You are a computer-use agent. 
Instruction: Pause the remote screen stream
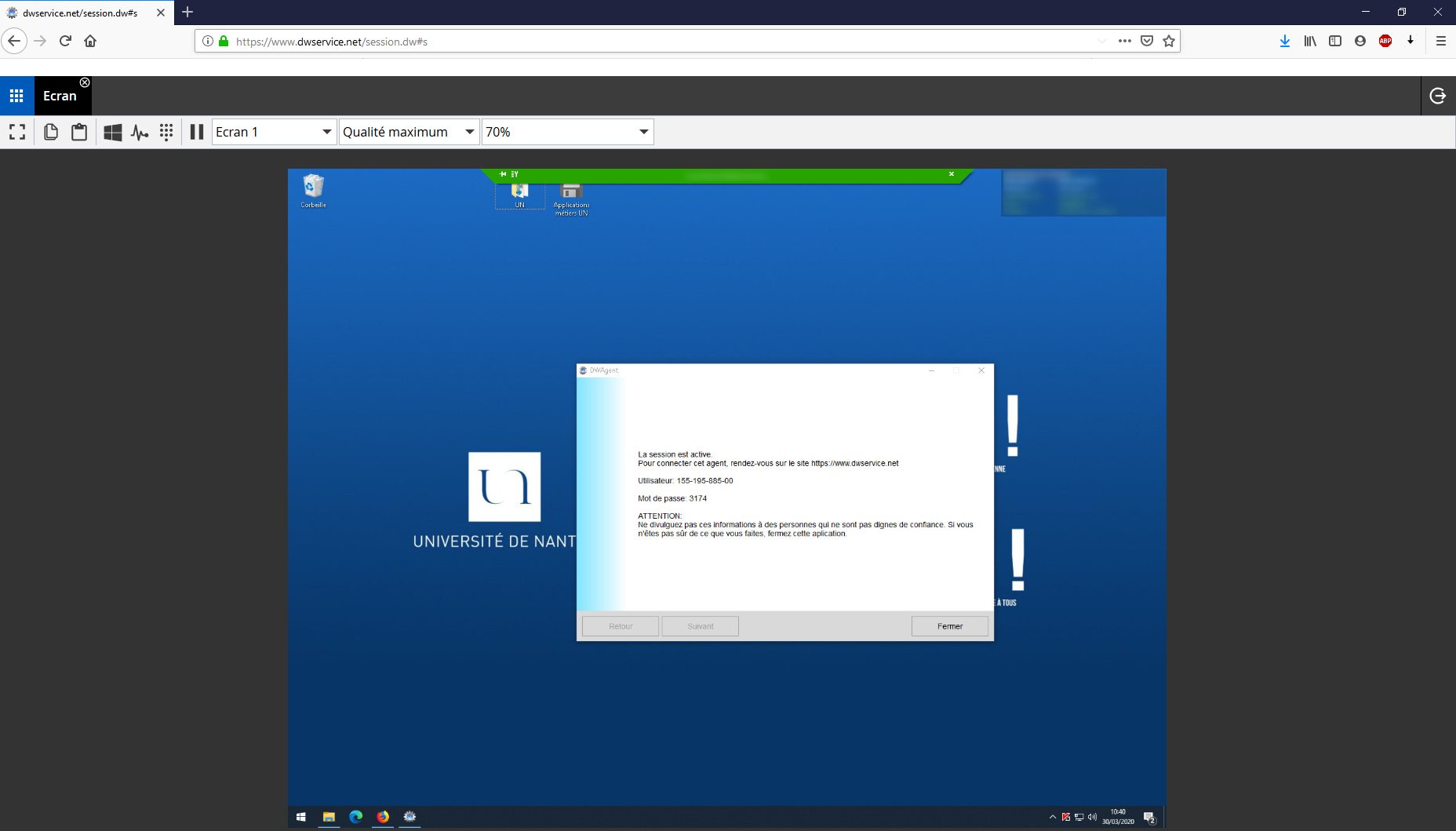click(x=197, y=132)
